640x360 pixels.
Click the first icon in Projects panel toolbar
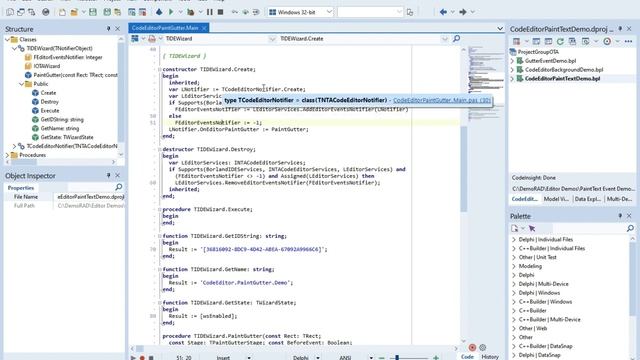(x=516, y=41)
